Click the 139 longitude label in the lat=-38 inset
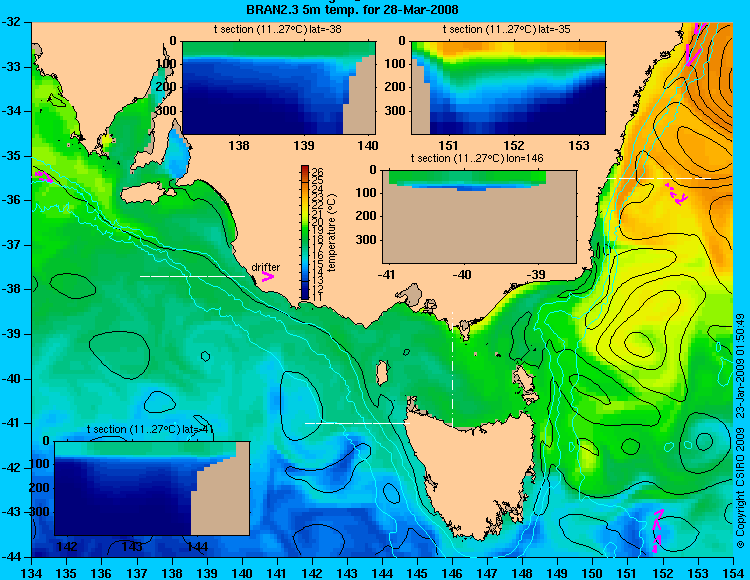Screen dimensions: 750x580 click(x=304, y=145)
